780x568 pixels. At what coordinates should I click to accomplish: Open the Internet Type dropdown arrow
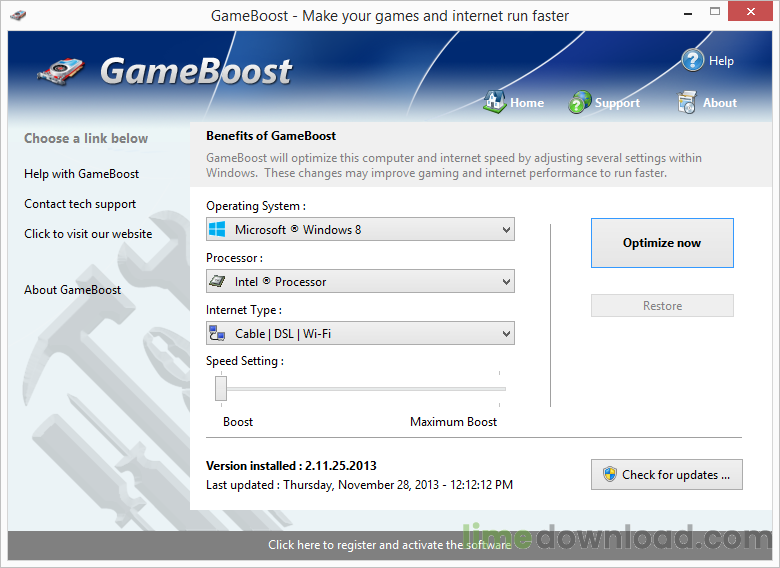coord(506,333)
